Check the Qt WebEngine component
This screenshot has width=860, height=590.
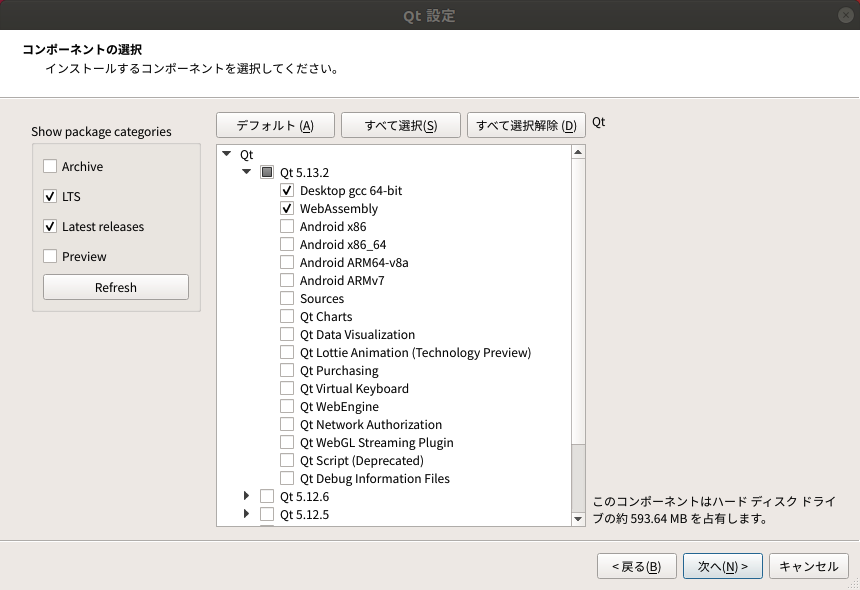pos(287,406)
